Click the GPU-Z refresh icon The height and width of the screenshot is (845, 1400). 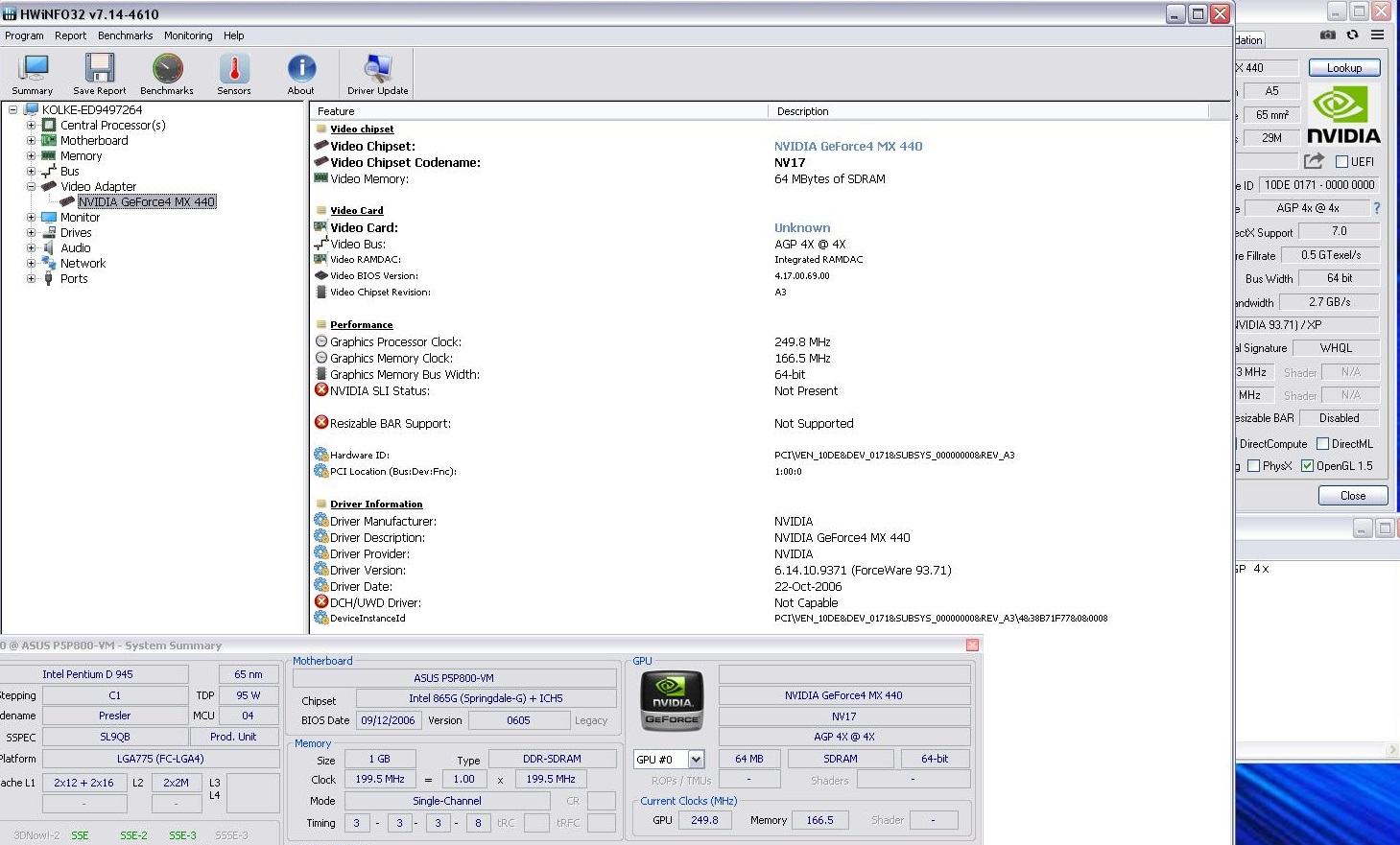[1353, 35]
